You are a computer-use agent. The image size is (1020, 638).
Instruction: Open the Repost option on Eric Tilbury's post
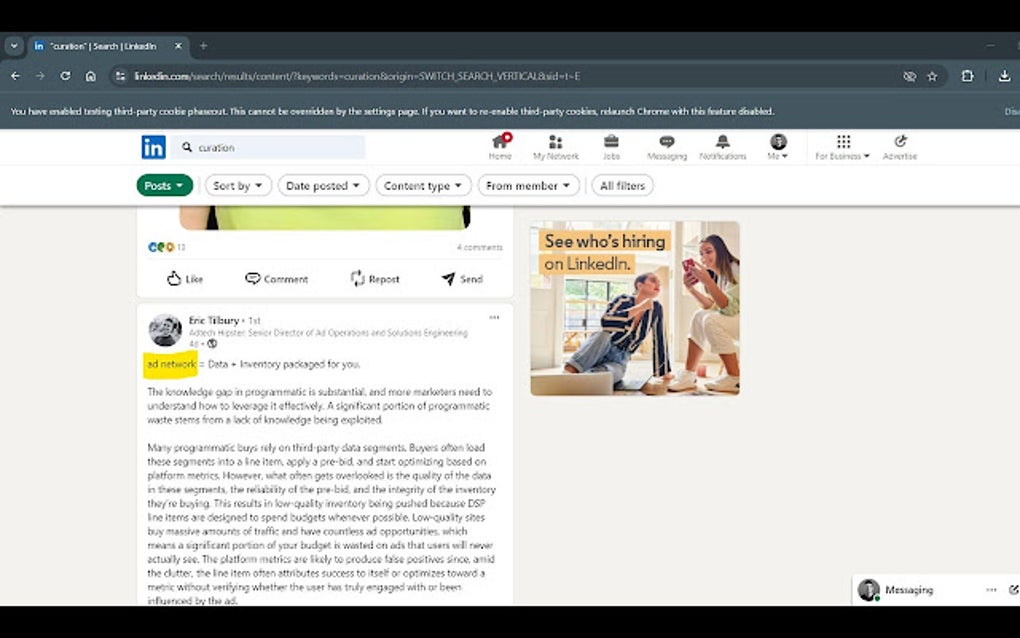(374, 279)
